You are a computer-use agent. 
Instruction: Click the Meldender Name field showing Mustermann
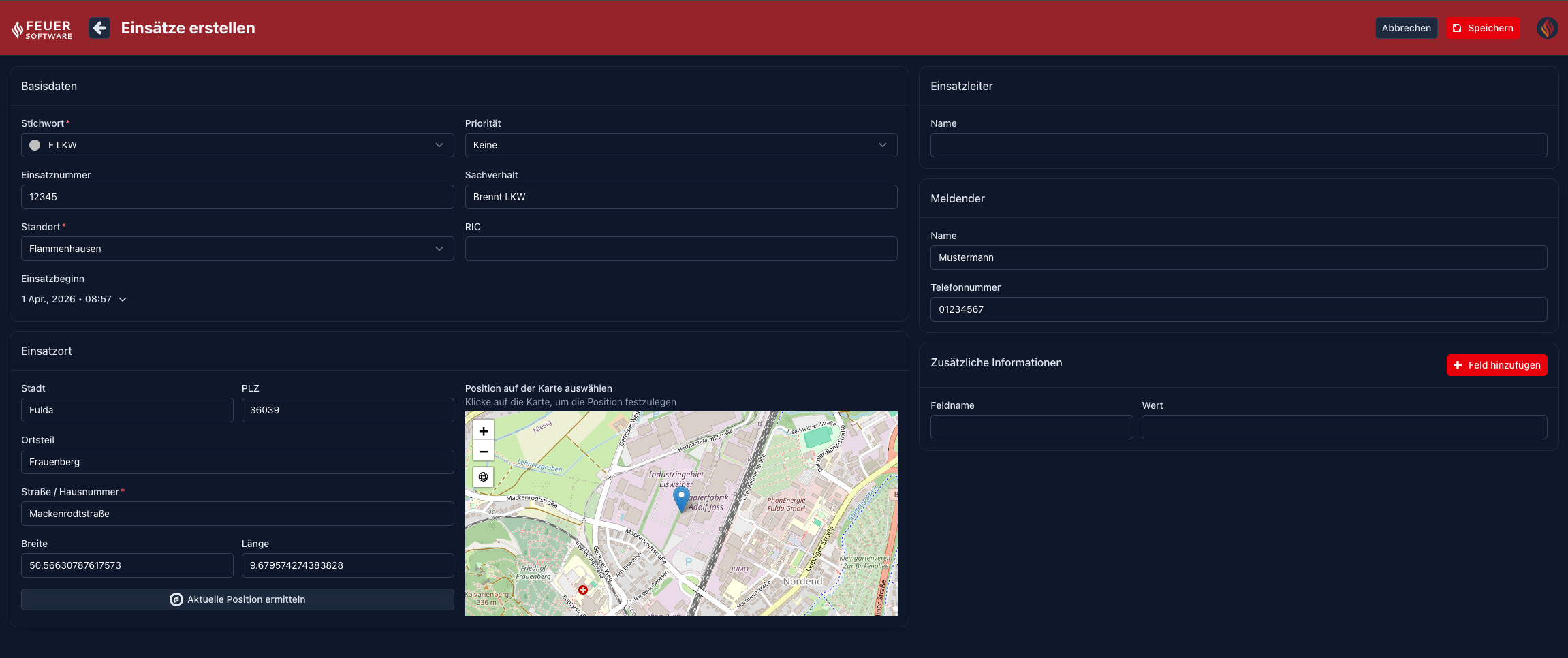click(x=1238, y=257)
